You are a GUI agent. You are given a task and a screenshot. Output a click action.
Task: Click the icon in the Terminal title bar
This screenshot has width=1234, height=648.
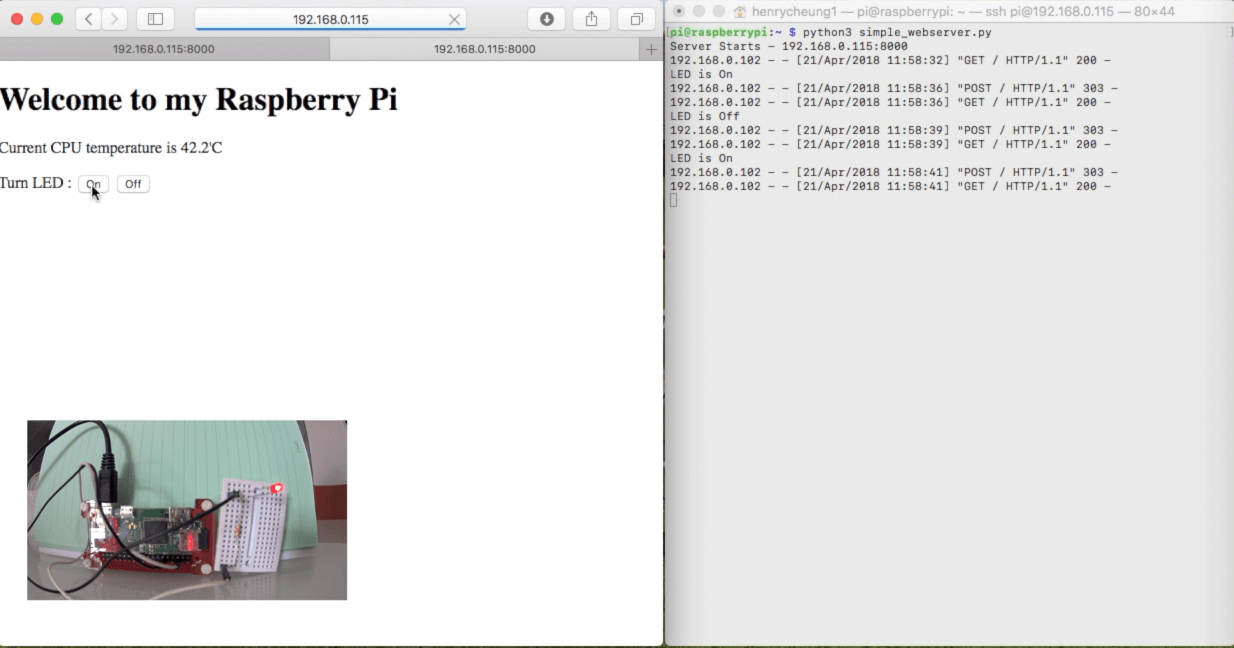coord(741,11)
